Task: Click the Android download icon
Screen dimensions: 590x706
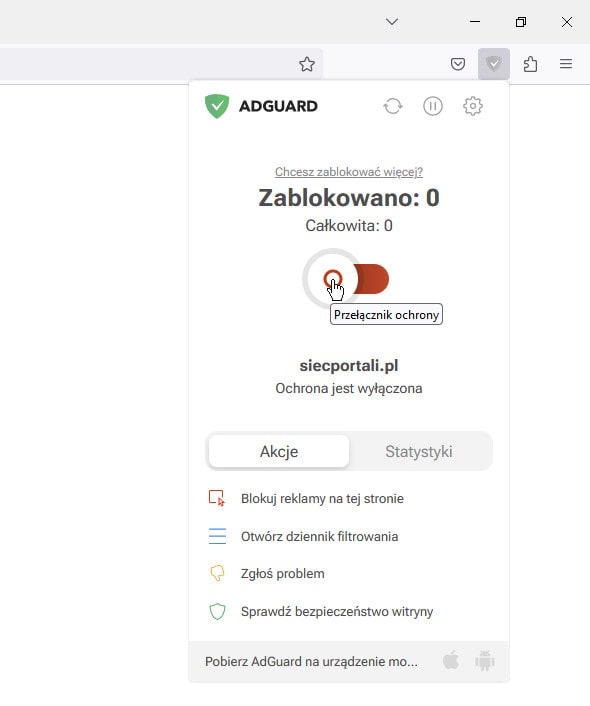Action: pyautogui.click(x=485, y=661)
